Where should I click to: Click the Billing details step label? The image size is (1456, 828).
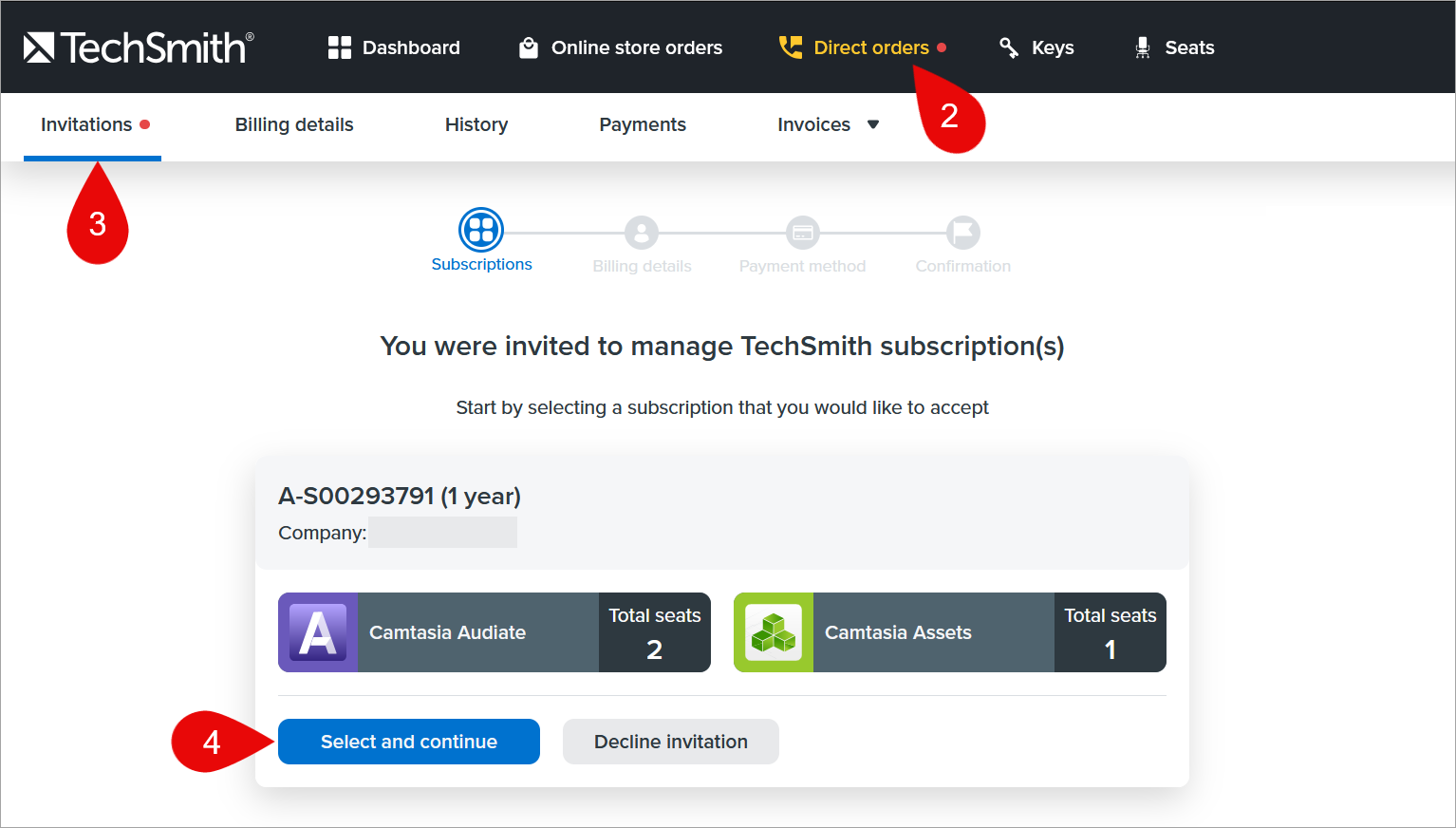[642, 267]
